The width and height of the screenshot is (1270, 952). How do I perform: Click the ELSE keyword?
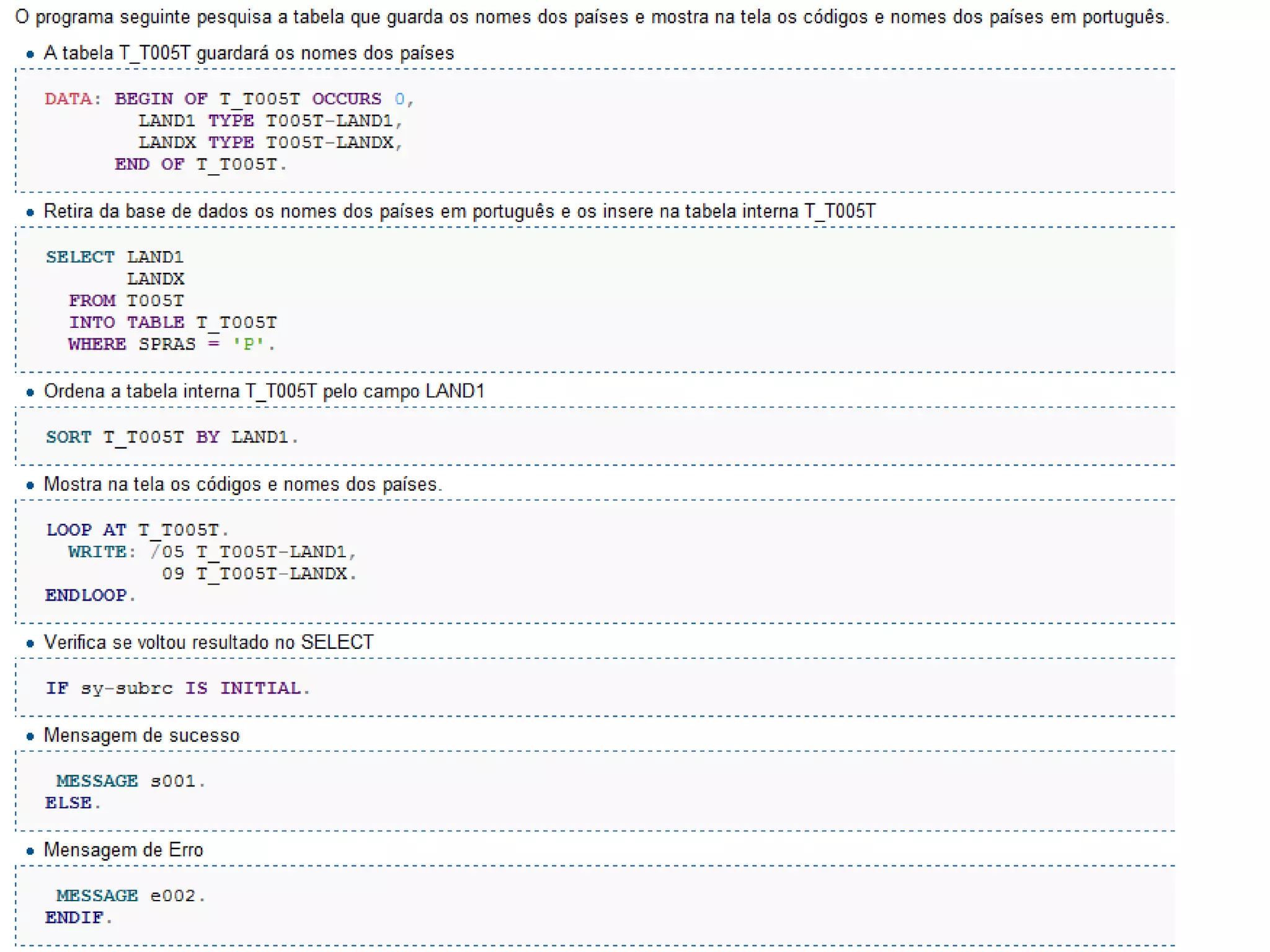point(68,803)
